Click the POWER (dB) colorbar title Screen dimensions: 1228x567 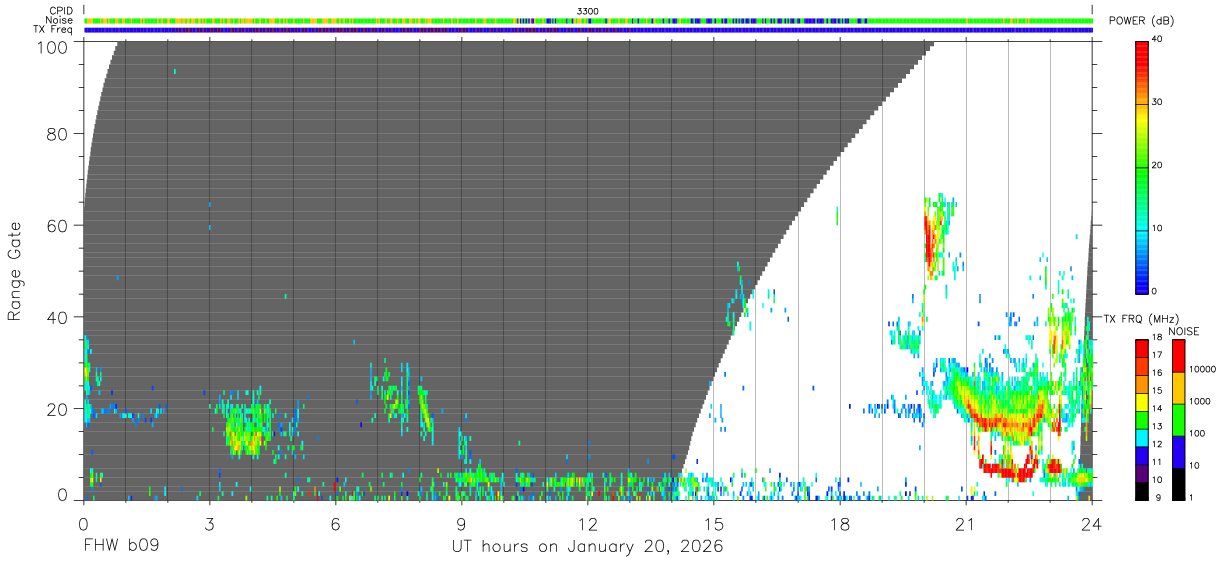1143,22
